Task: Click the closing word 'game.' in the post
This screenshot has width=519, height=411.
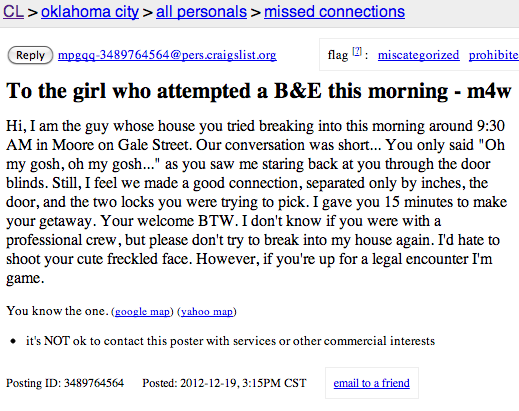Action: coord(25,279)
